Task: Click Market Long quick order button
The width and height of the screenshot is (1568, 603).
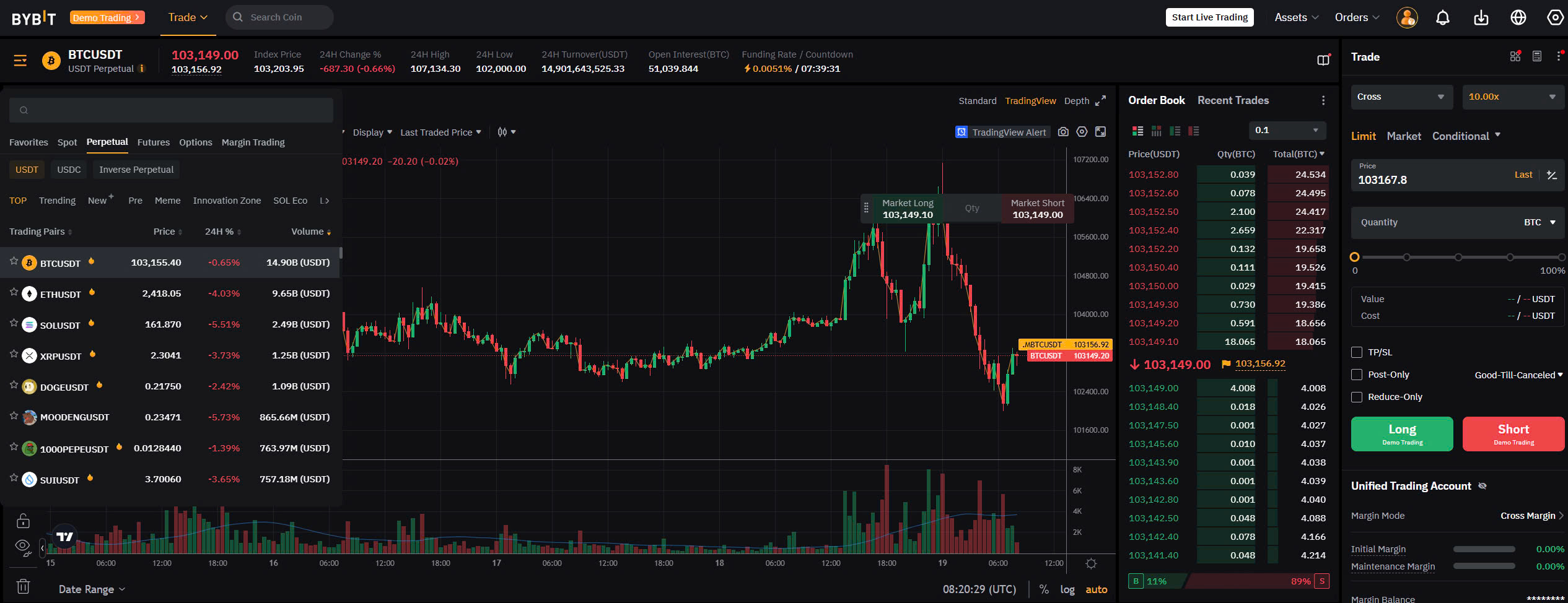Action: click(x=907, y=209)
